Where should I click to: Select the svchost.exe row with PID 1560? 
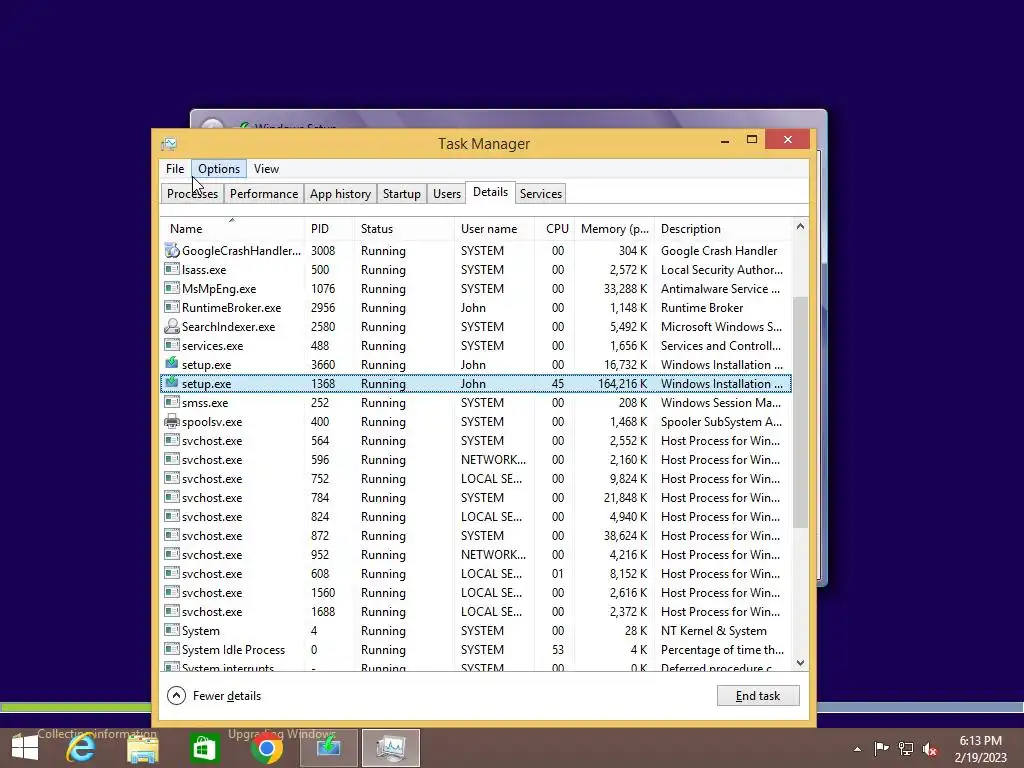475,592
